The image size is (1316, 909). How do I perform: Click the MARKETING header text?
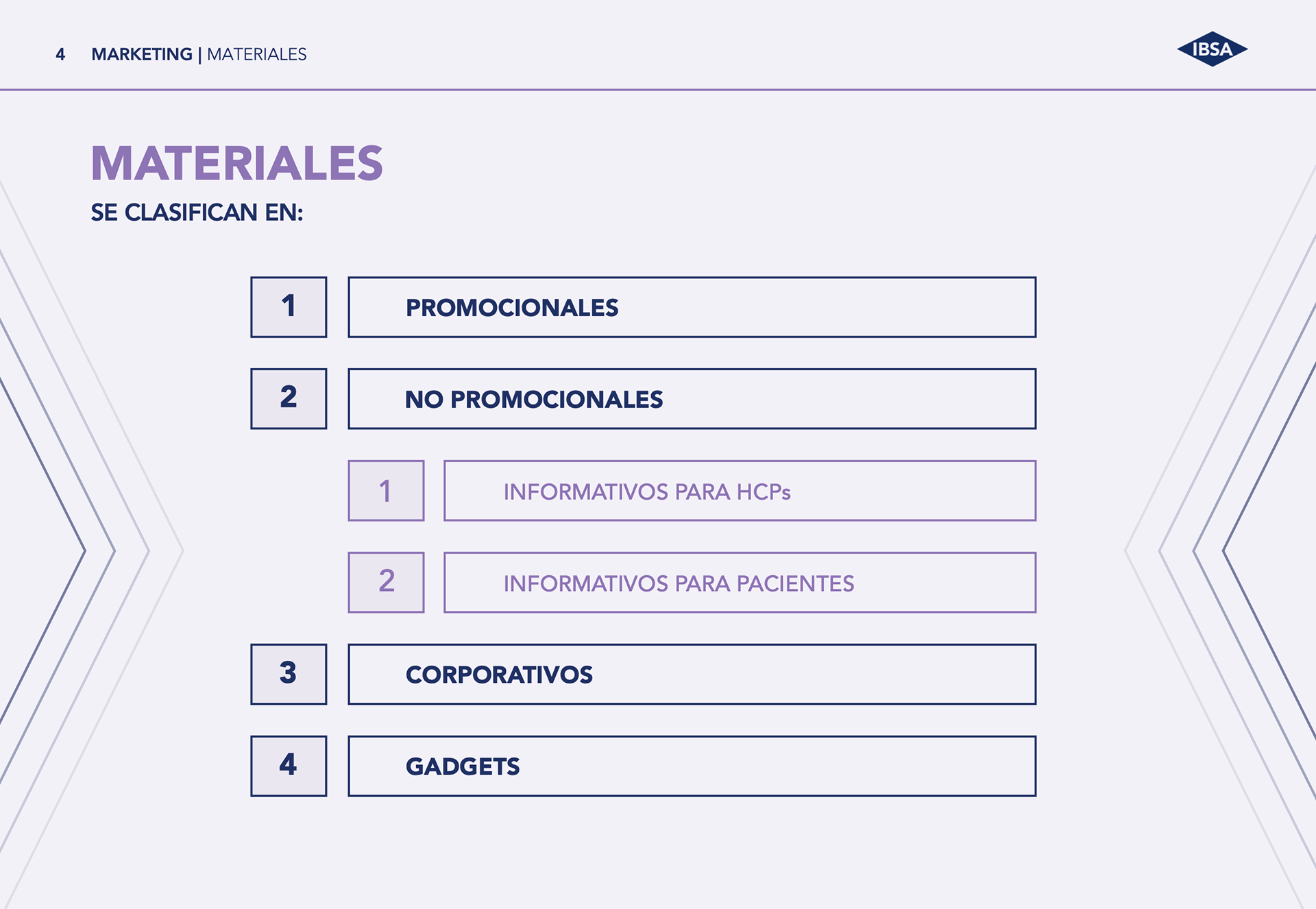tap(142, 54)
